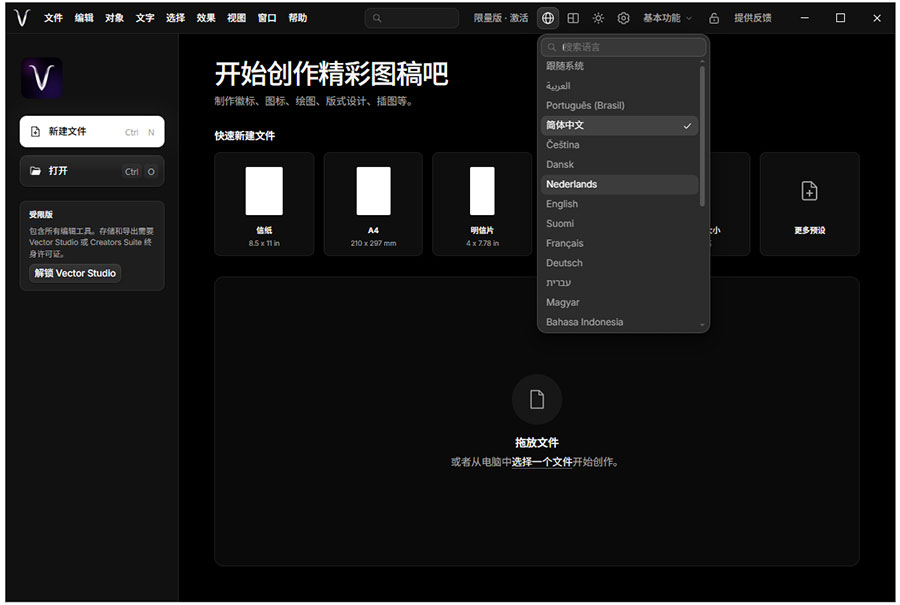Select the 信纸 8.5 x 11 in preset
Screen dimensions: 900x605
264,204
